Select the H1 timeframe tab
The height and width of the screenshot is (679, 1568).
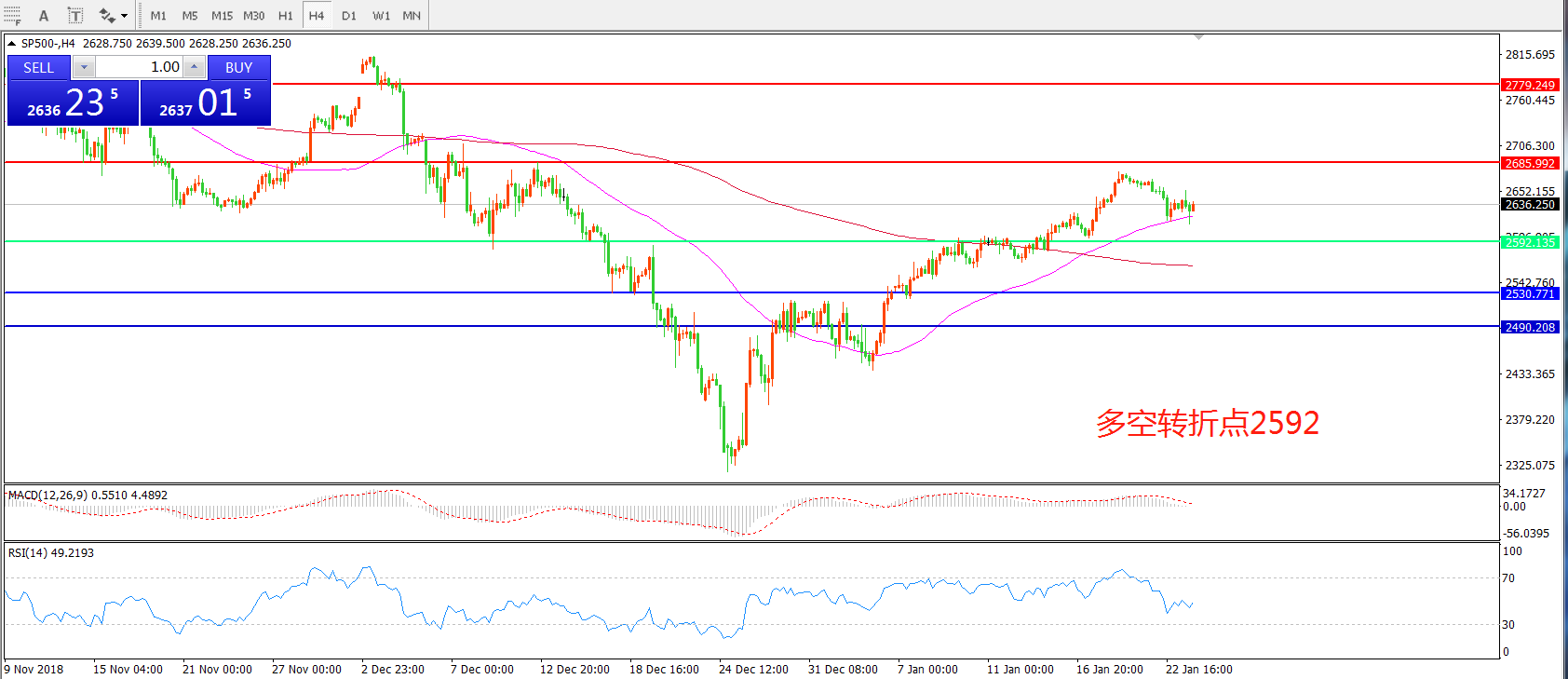click(285, 15)
